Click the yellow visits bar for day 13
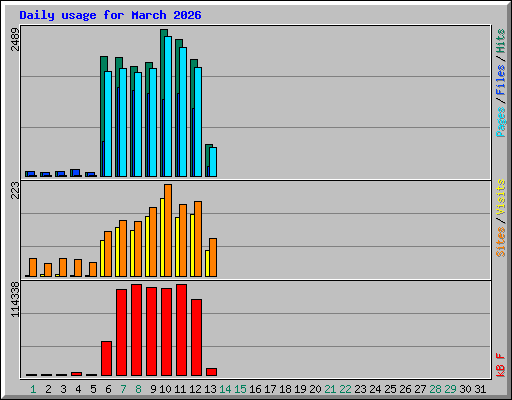Viewport: 512px width, 400px height. [207, 263]
